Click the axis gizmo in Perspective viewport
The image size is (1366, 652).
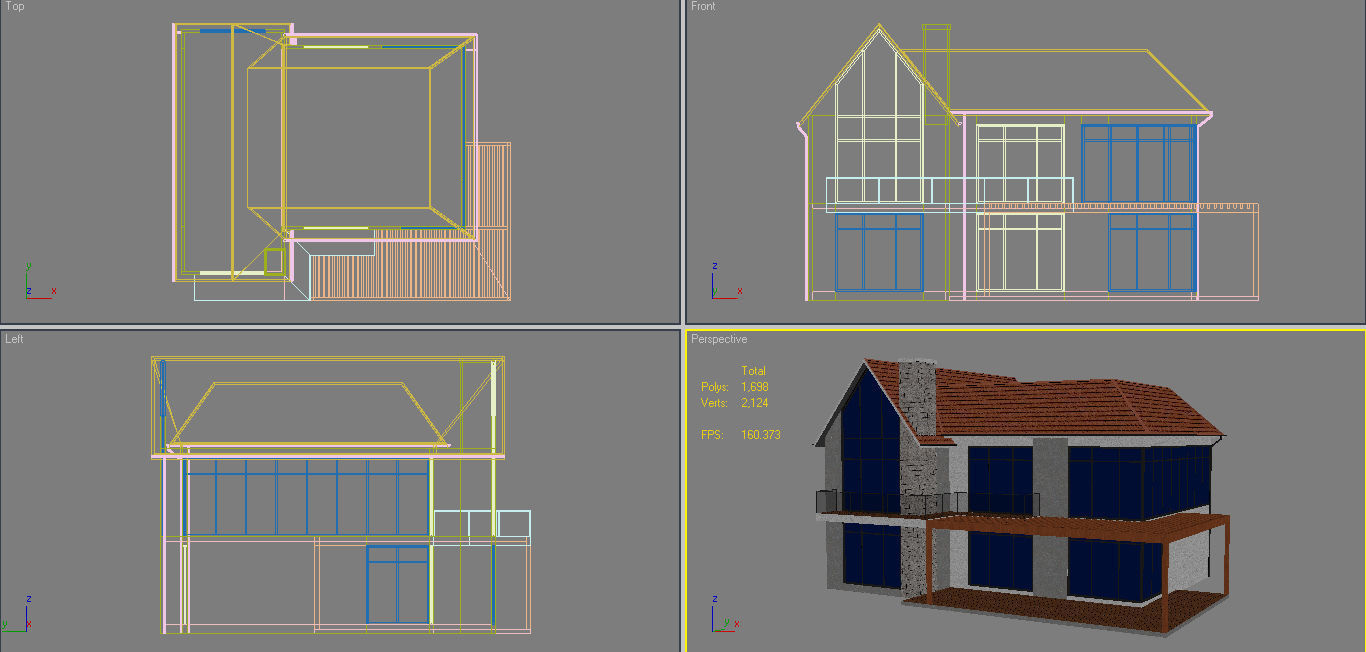pyautogui.click(x=727, y=614)
